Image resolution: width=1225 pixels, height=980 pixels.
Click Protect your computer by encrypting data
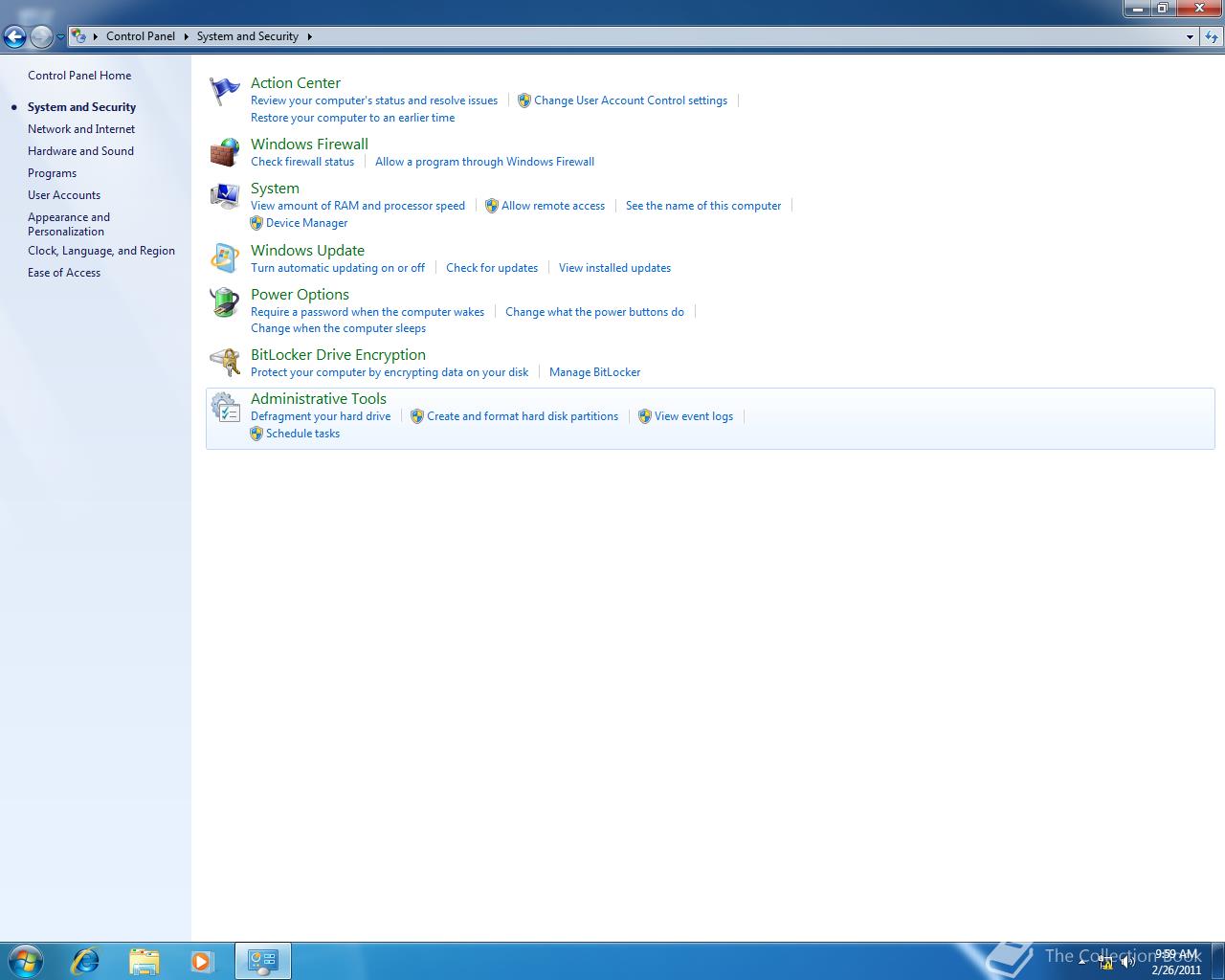390,372
